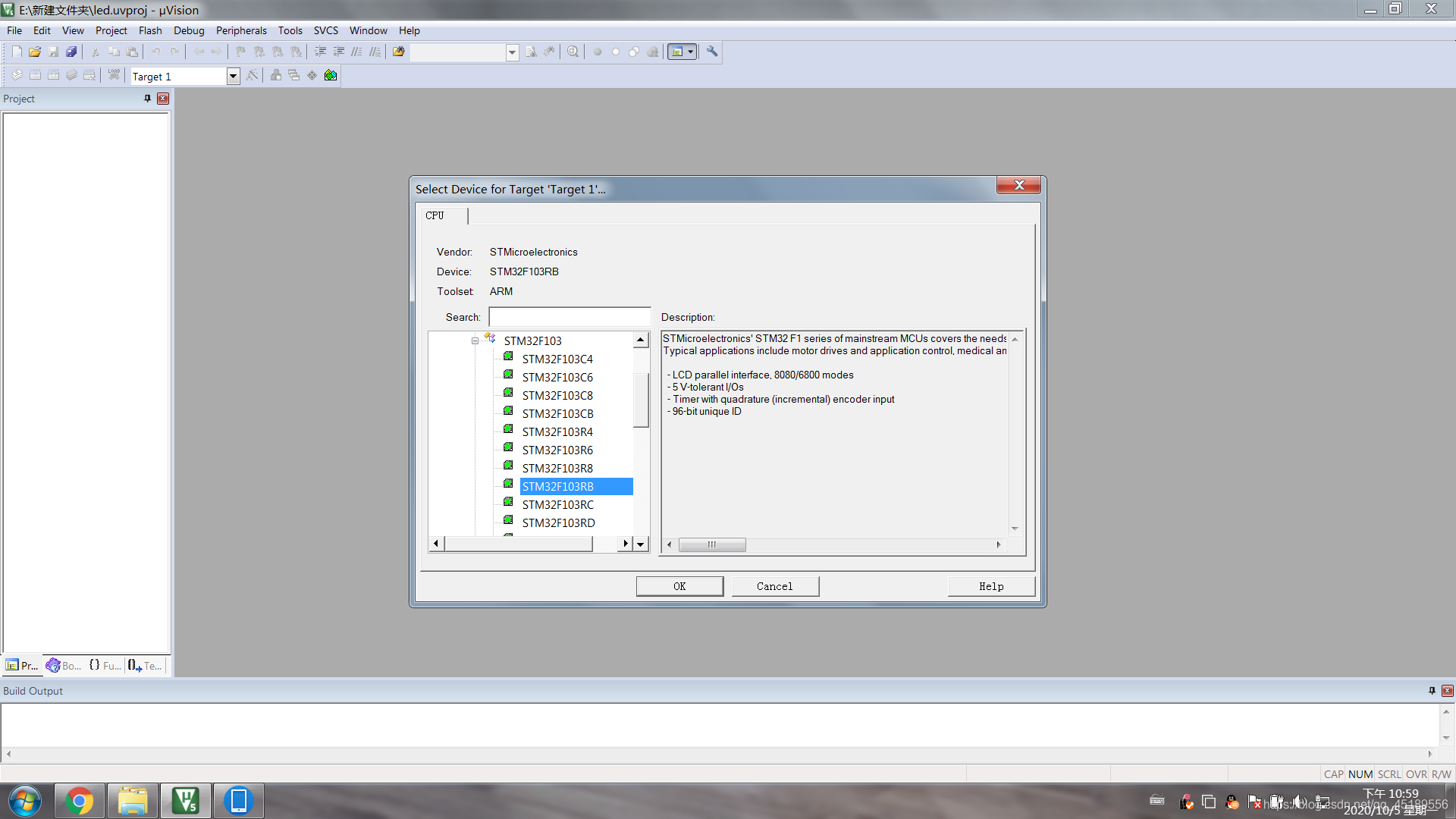Select STM32F103R8 in device list
The image size is (1456, 819).
557,469
